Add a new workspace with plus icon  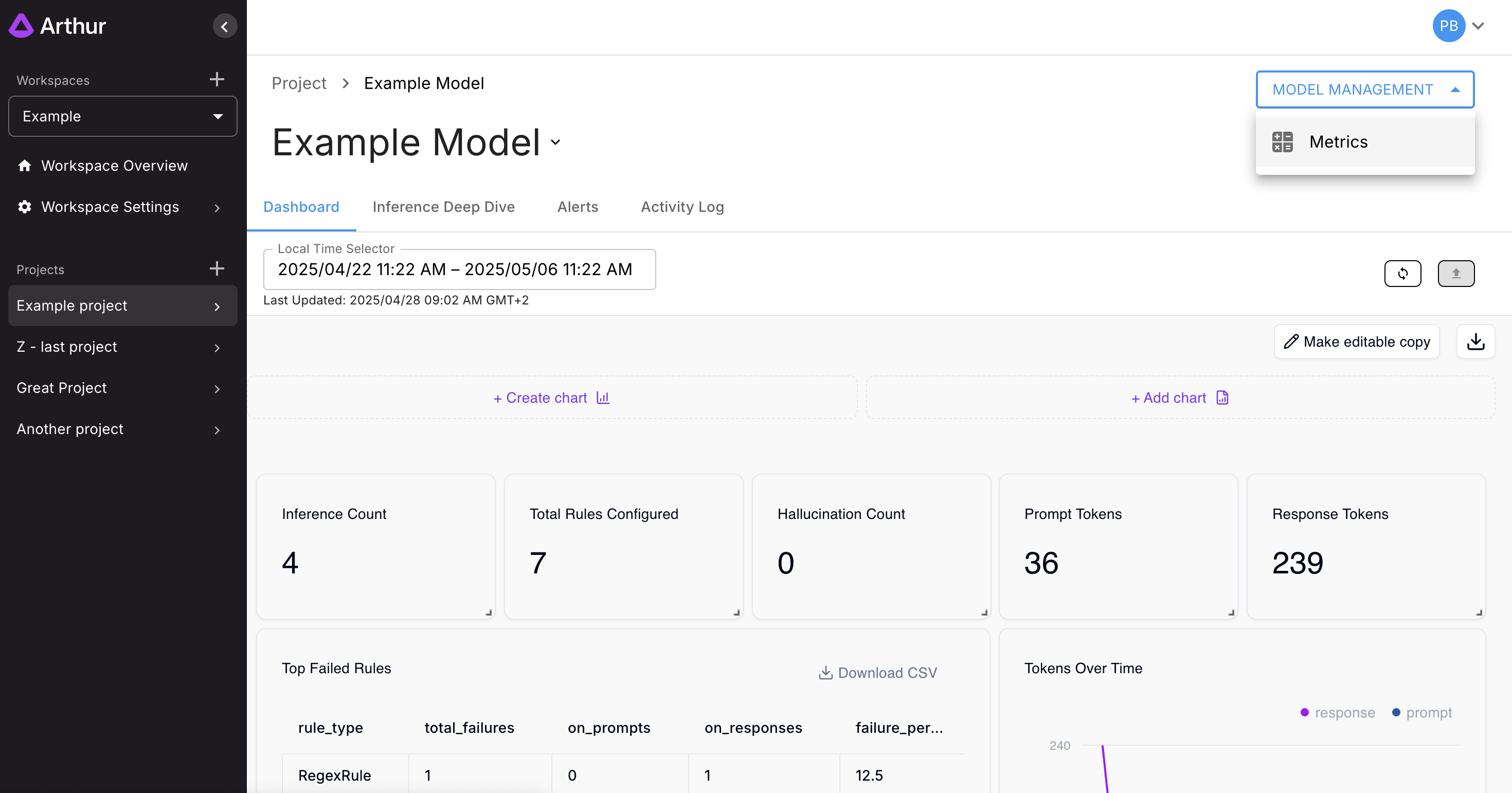tap(217, 79)
